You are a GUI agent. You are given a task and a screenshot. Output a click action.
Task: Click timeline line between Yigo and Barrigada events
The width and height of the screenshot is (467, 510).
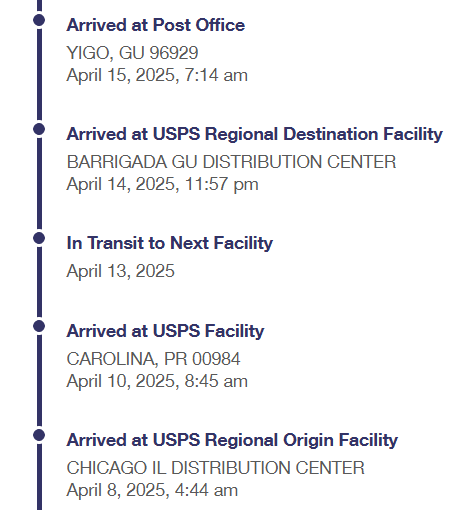39,74
